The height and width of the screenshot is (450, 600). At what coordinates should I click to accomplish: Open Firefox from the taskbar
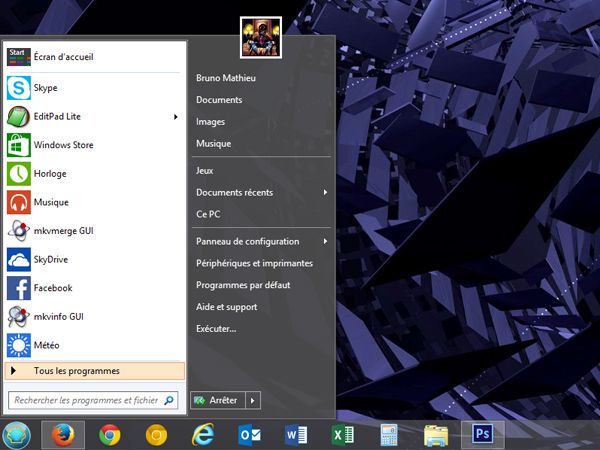coord(63,435)
